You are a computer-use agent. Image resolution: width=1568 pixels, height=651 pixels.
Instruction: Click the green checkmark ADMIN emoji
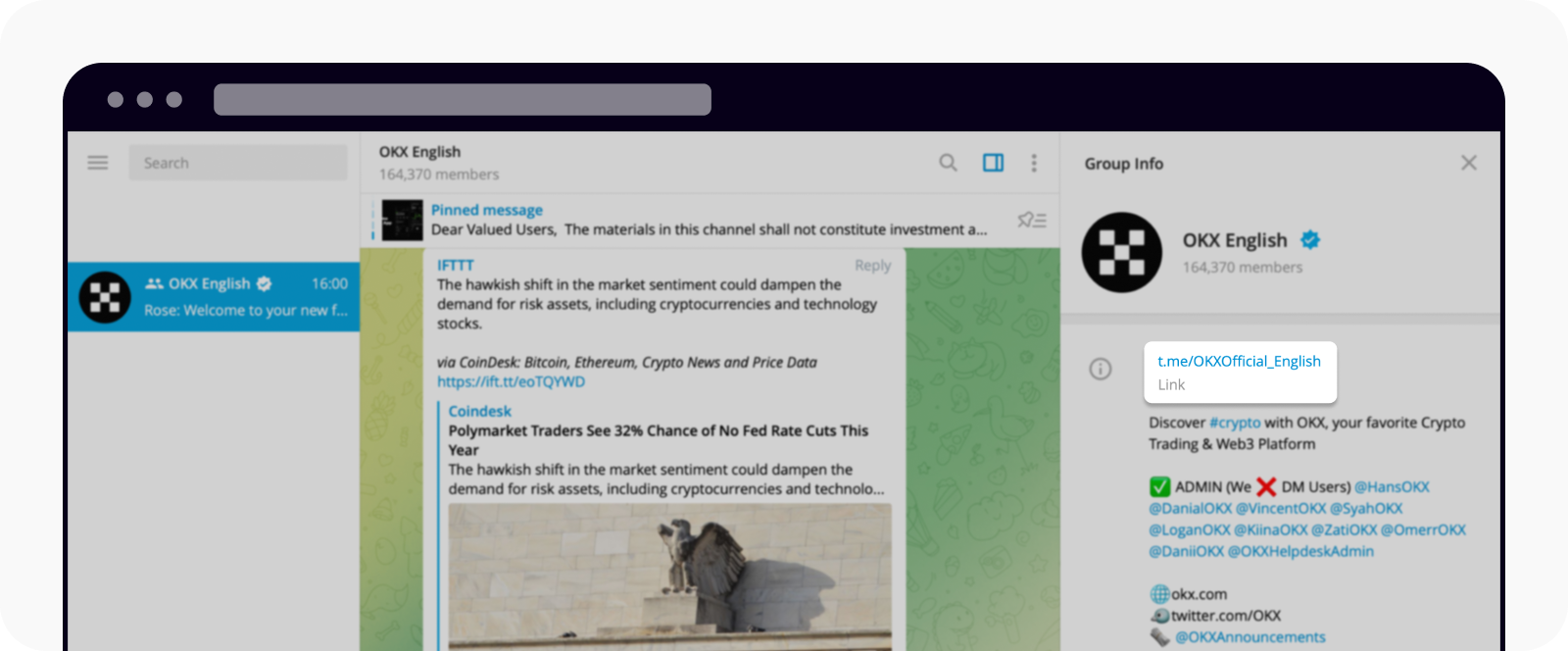pyautogui.click(x=1160, y=487)
